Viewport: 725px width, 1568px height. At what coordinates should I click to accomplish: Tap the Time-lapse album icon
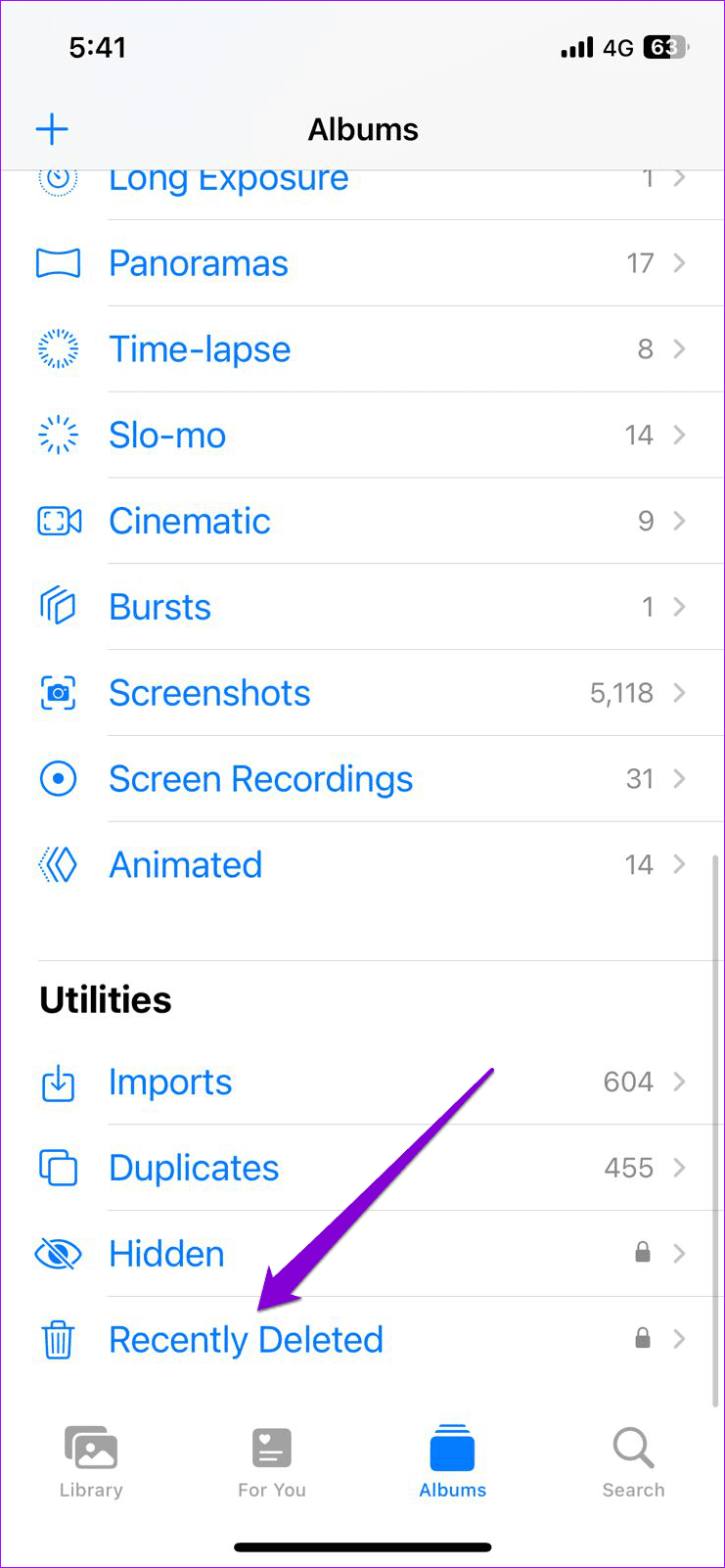(58, 349)
